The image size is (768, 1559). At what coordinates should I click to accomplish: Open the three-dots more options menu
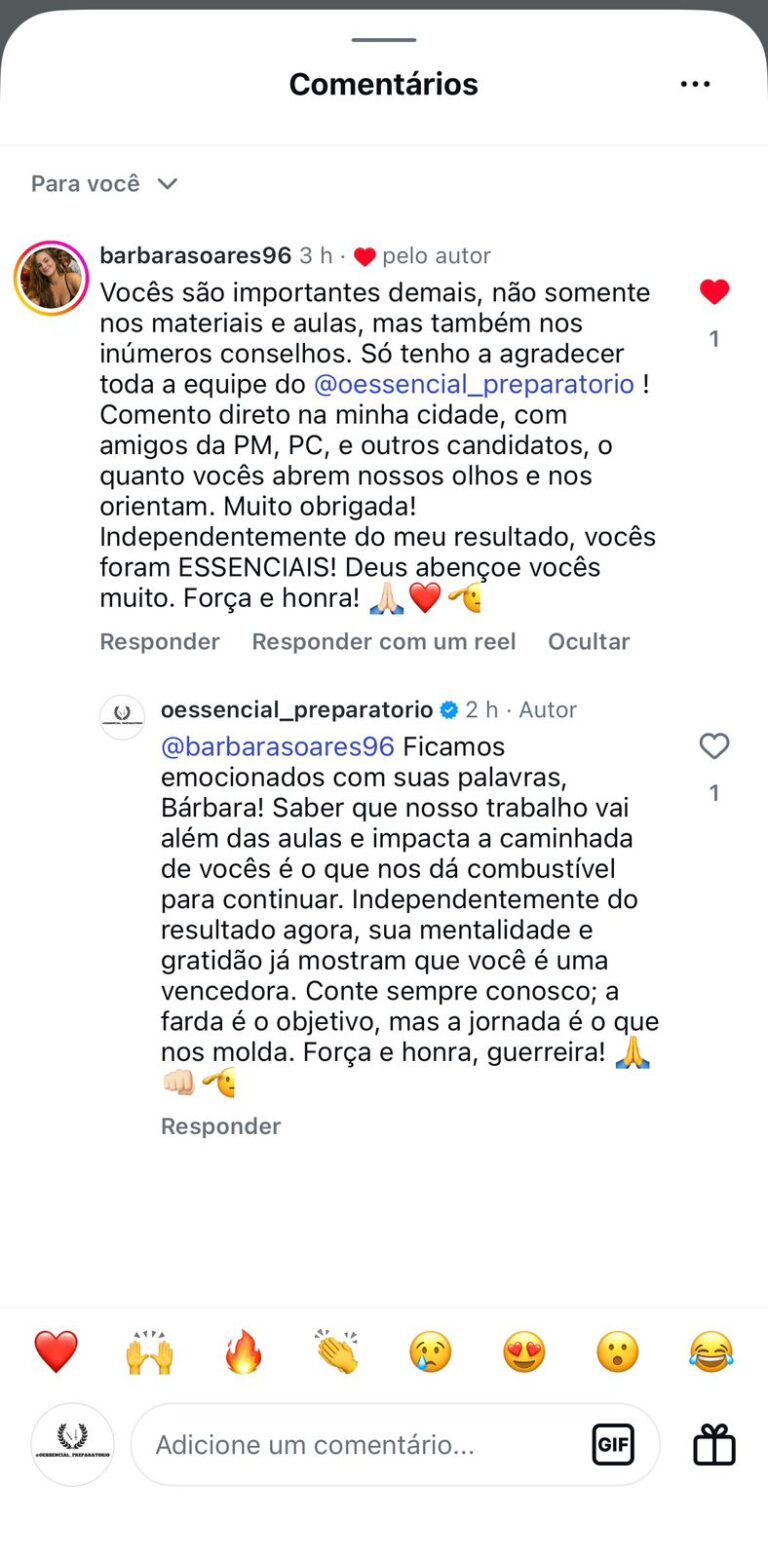pos(695,84)
